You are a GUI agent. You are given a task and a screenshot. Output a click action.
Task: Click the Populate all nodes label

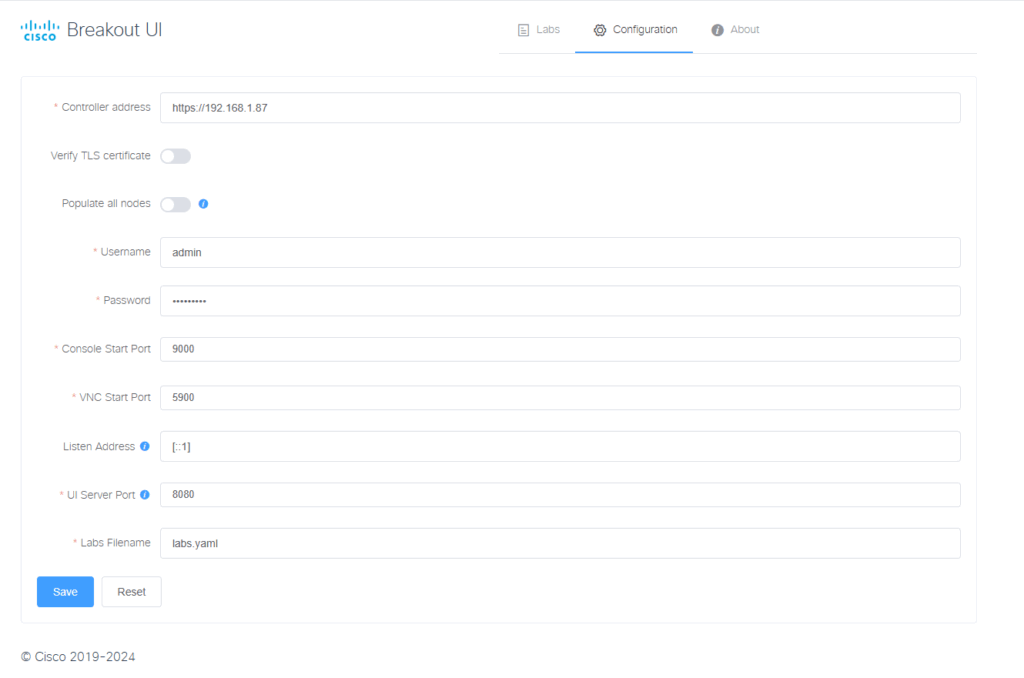pos(106,203)
